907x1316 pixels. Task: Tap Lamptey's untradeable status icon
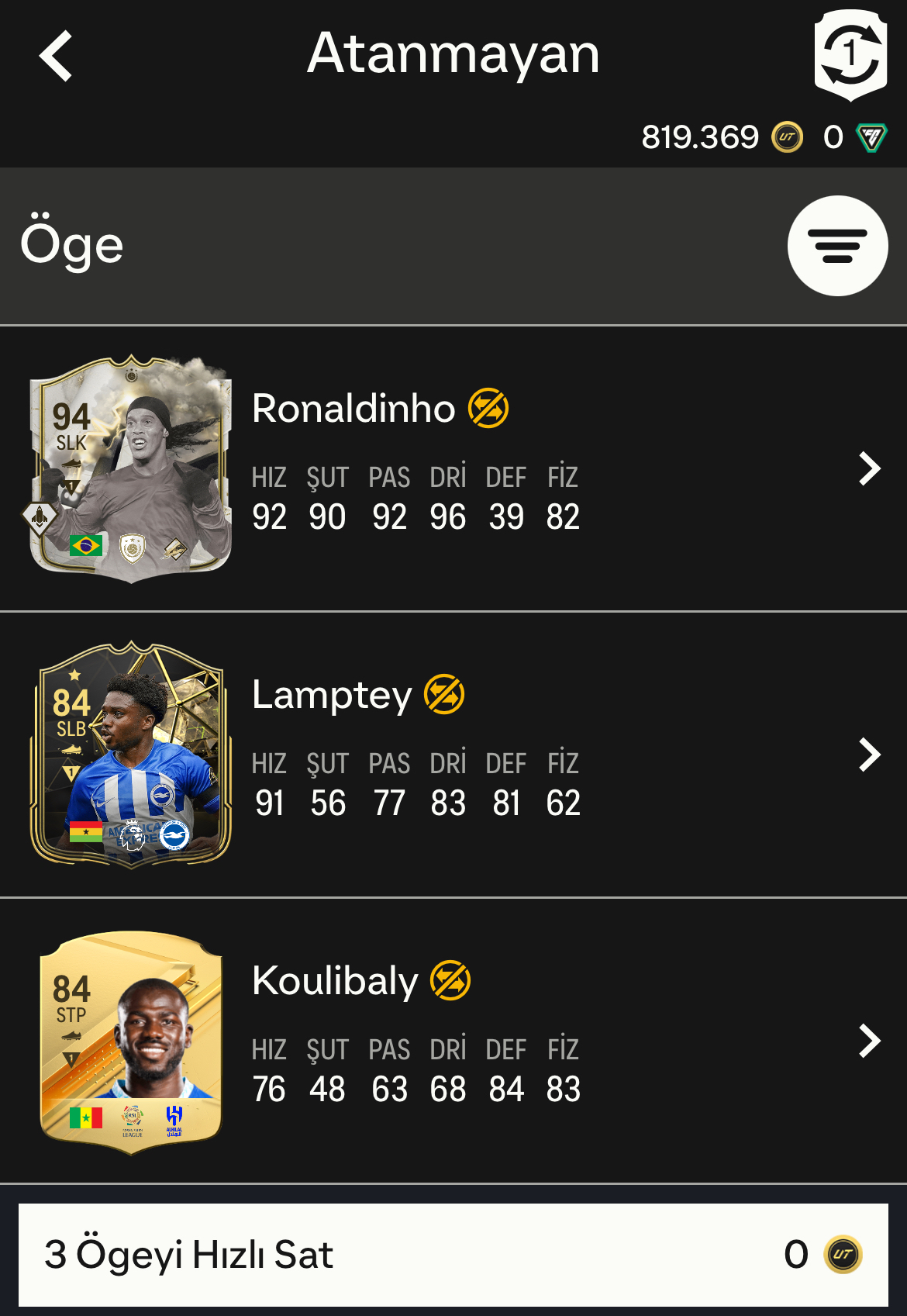[444, 695]
